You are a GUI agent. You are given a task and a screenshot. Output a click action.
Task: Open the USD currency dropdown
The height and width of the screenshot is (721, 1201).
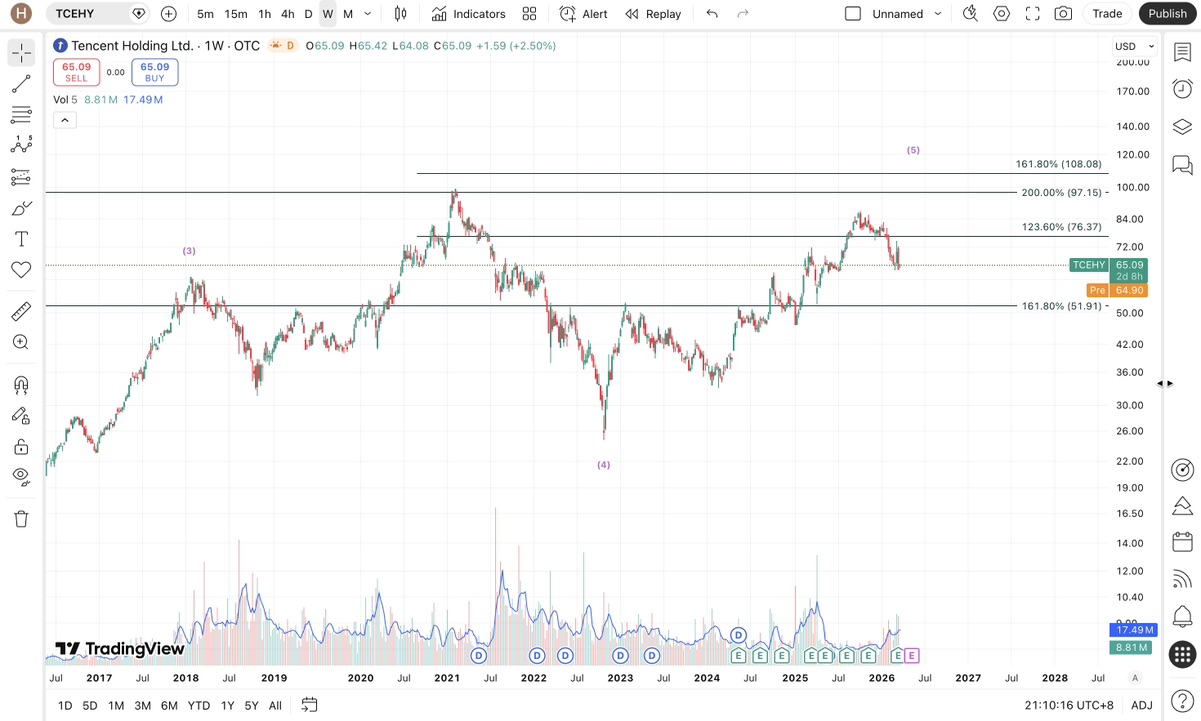coord(1134,46)
